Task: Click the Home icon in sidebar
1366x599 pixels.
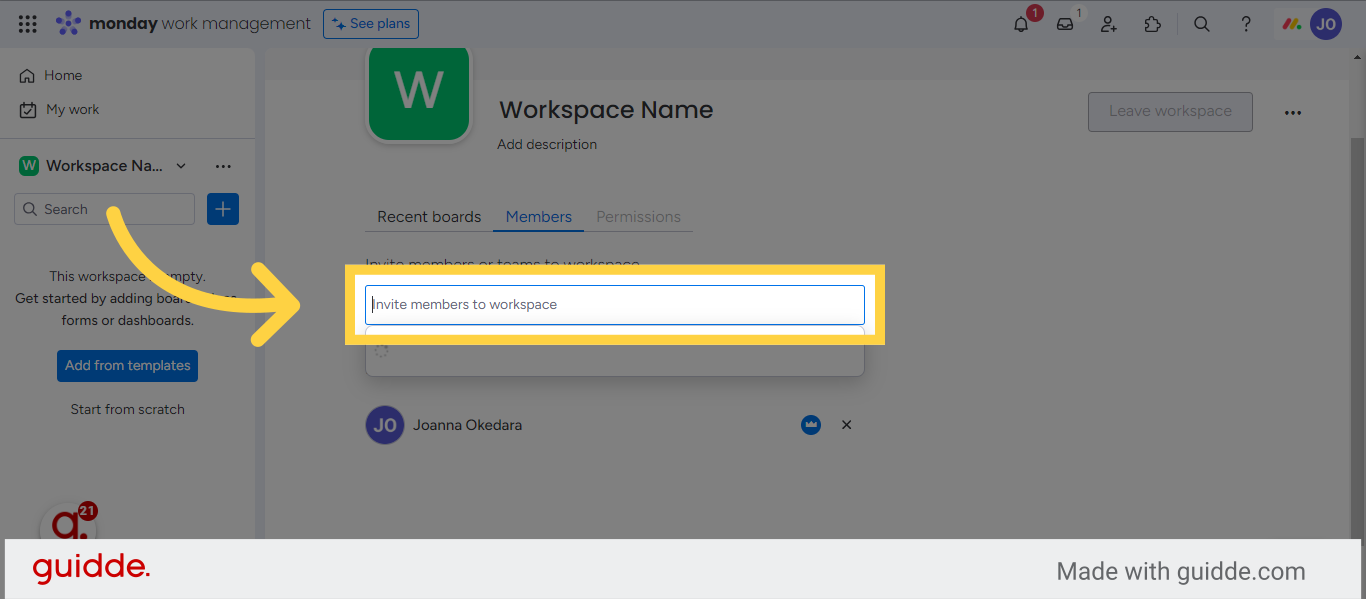Action: 27,76
